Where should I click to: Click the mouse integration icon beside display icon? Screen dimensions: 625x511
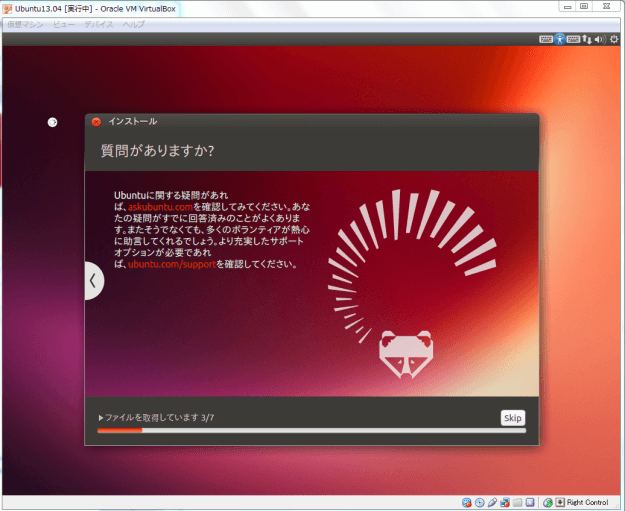pyautogui.click(x=548, y=502)
